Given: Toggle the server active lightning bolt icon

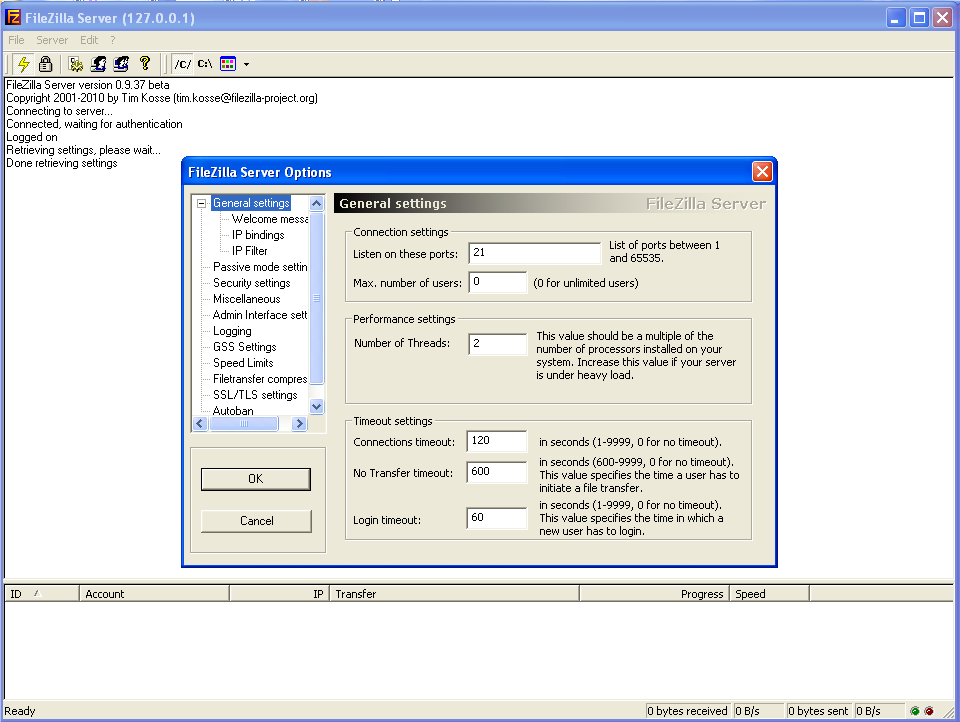Looking at the screenshot, I should (25, 64).
